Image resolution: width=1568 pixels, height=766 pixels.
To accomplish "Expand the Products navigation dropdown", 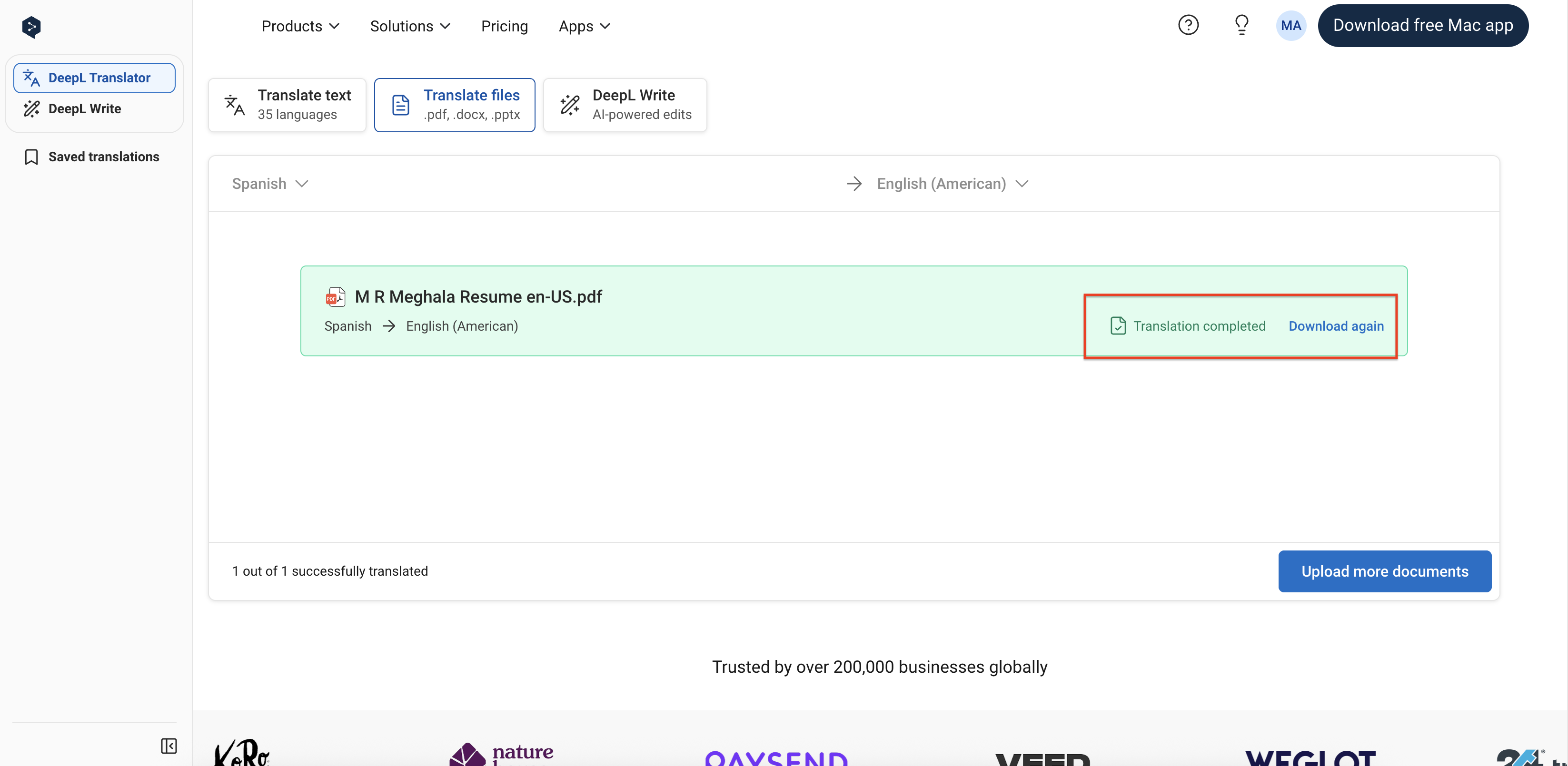I will pyautogui.click(x=300, y=26).
